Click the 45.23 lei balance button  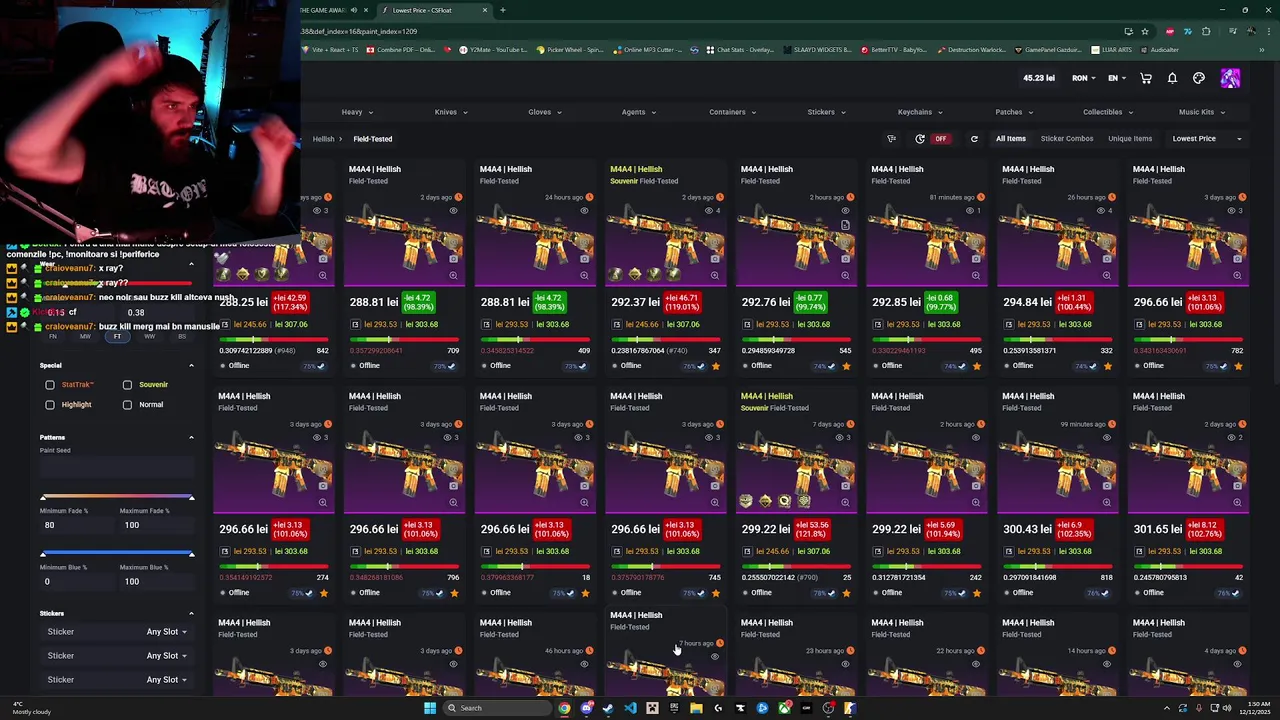[1038, 78]
